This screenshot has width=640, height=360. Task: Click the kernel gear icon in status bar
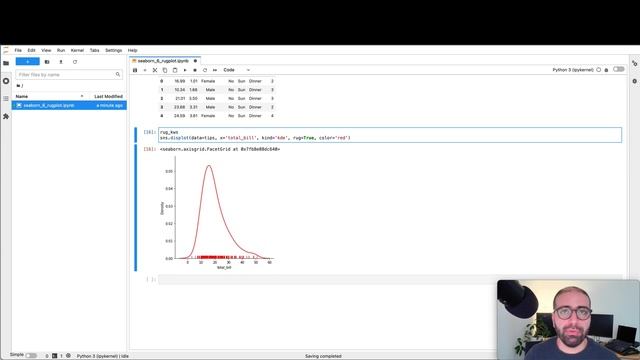tap(68, 356)
